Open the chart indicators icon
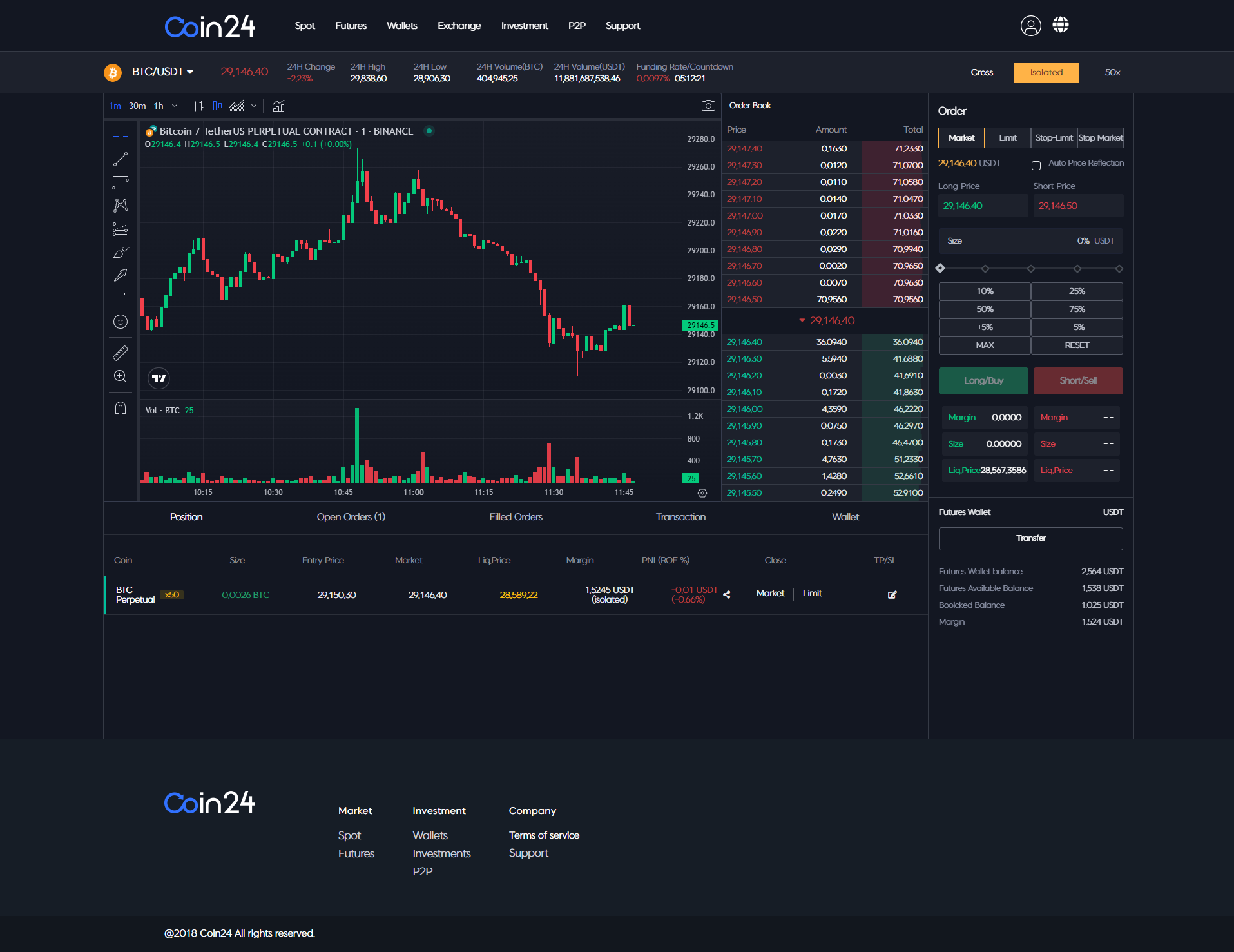1234x952 pixels. tap(278, 106)
